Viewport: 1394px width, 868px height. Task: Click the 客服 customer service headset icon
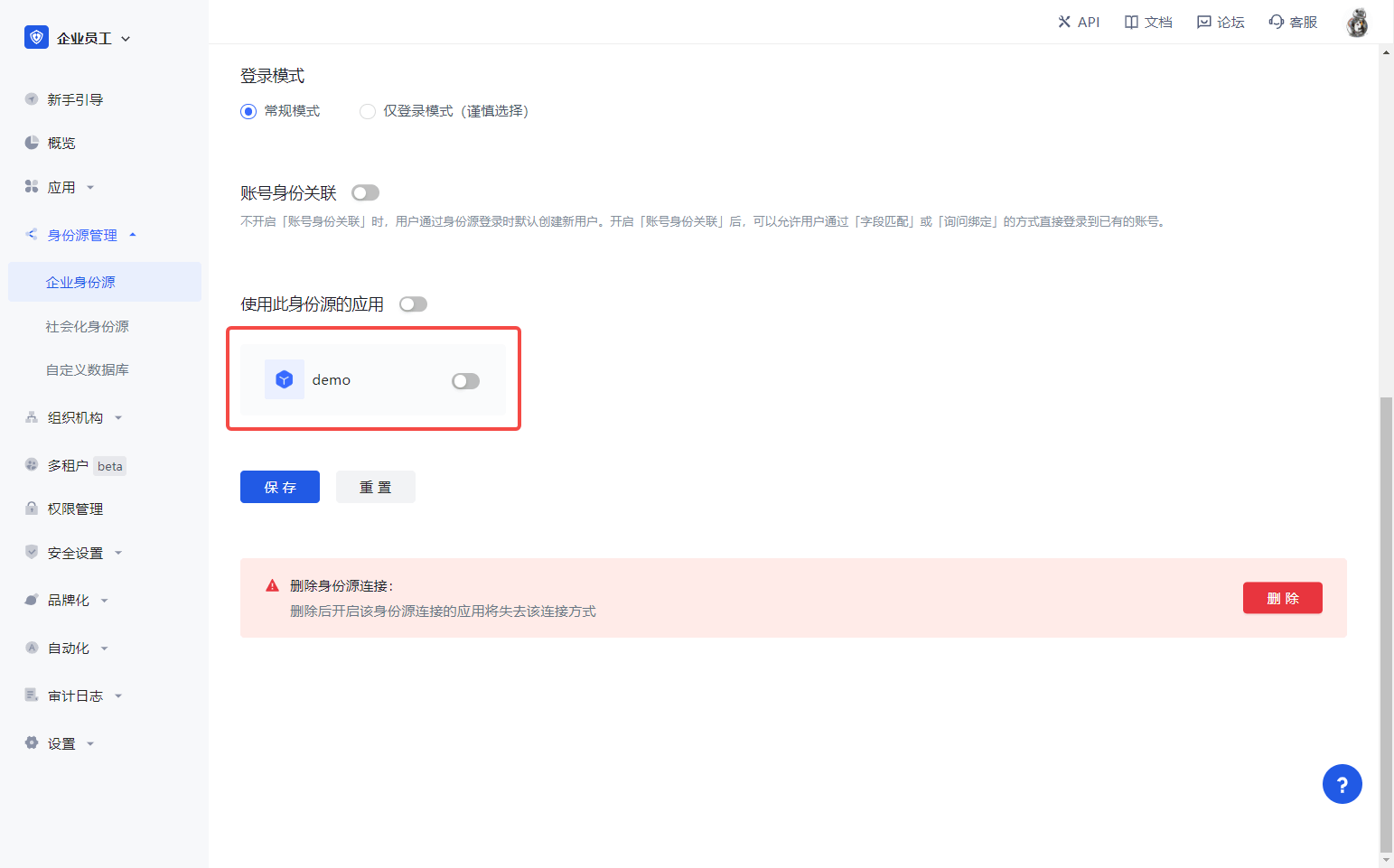point(1276,22)
